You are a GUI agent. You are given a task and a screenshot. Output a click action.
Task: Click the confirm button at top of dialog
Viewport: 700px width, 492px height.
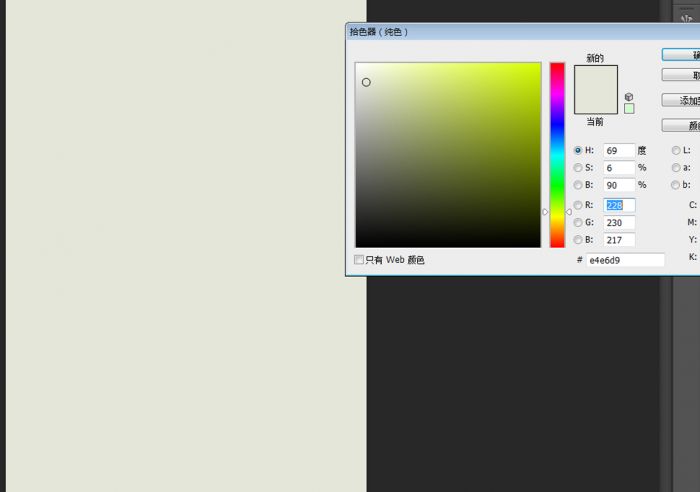click(681, 55)
